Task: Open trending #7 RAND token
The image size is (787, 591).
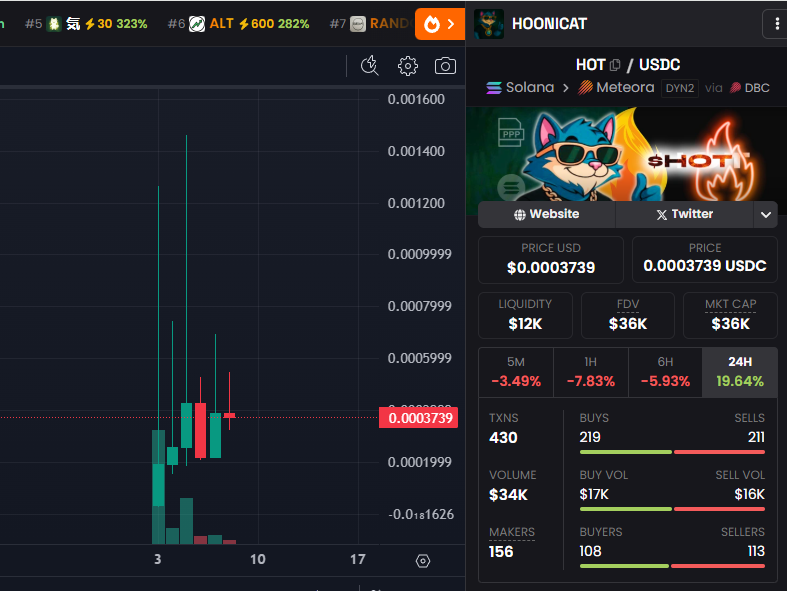Action: [x=371, y=24]
